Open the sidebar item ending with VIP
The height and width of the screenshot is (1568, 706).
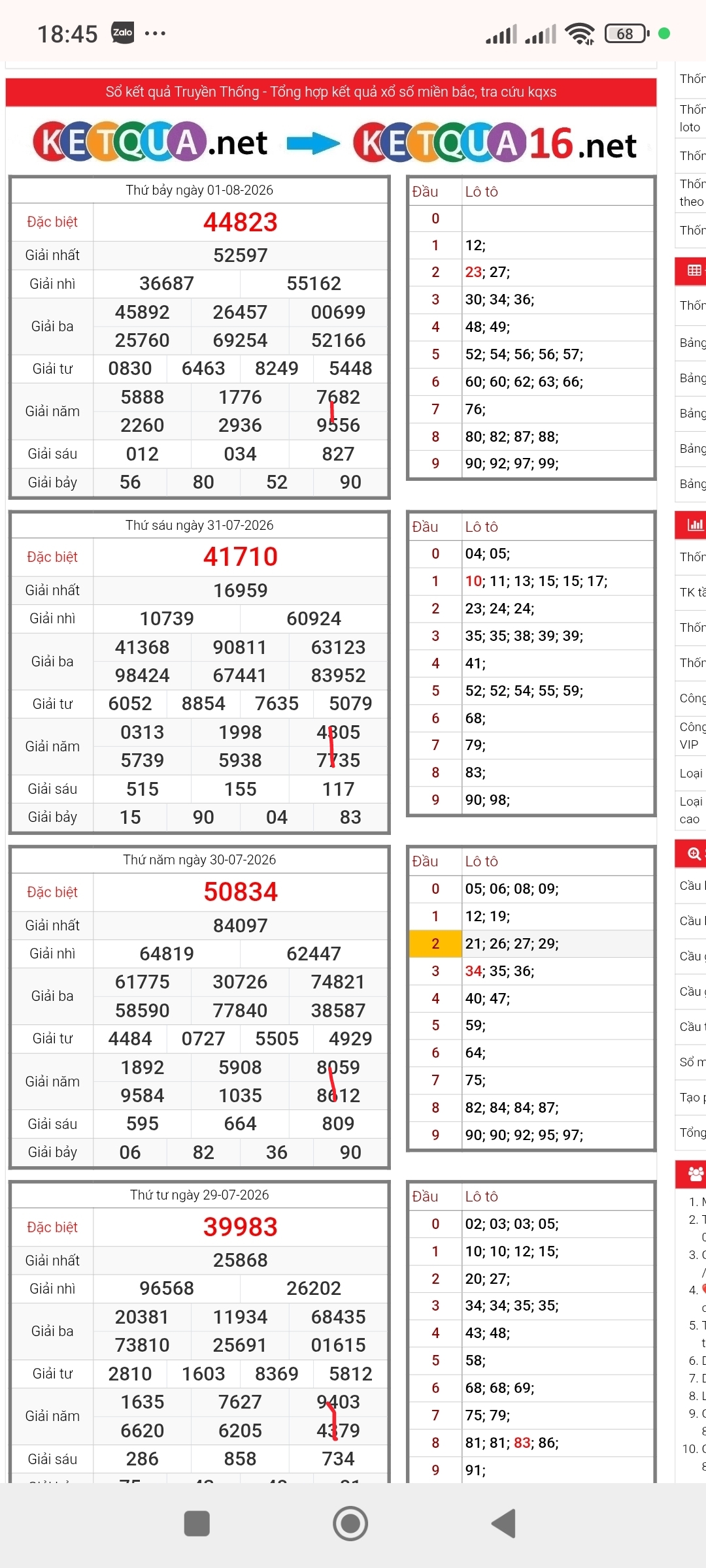click(x=692, y=735)
